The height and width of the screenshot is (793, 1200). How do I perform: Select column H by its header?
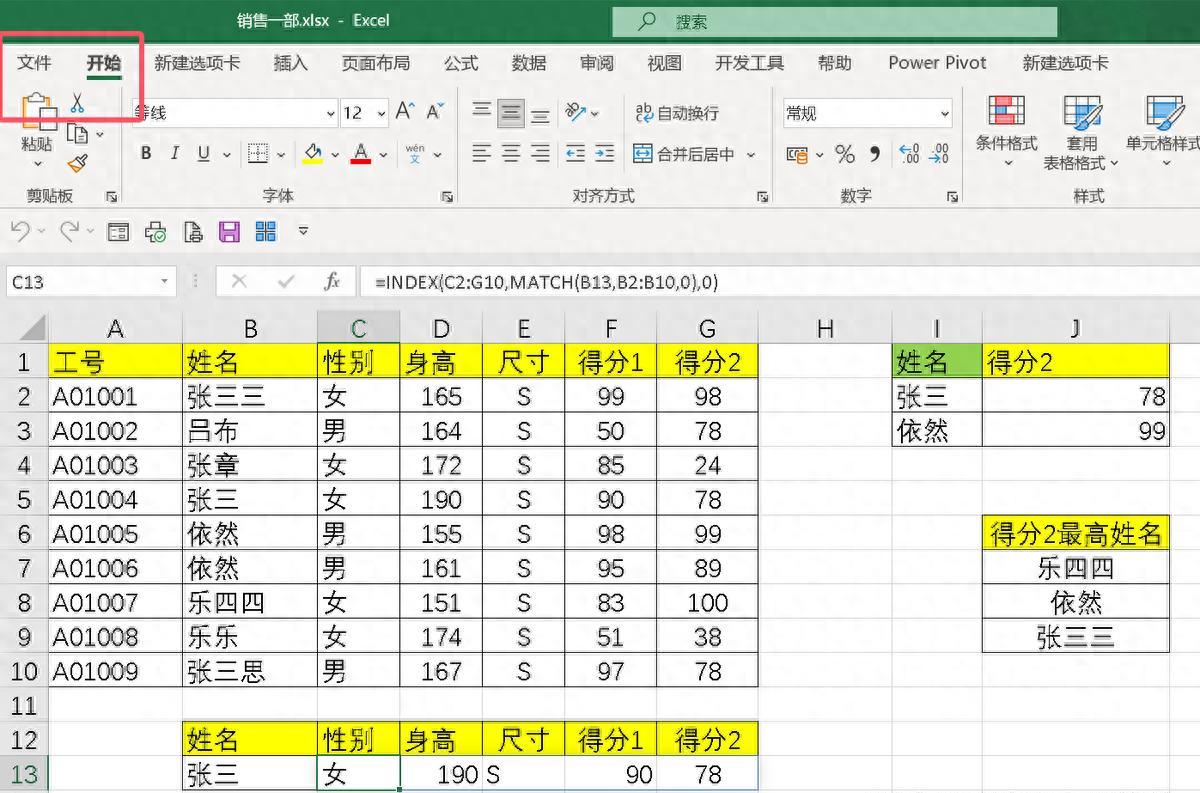824,328
